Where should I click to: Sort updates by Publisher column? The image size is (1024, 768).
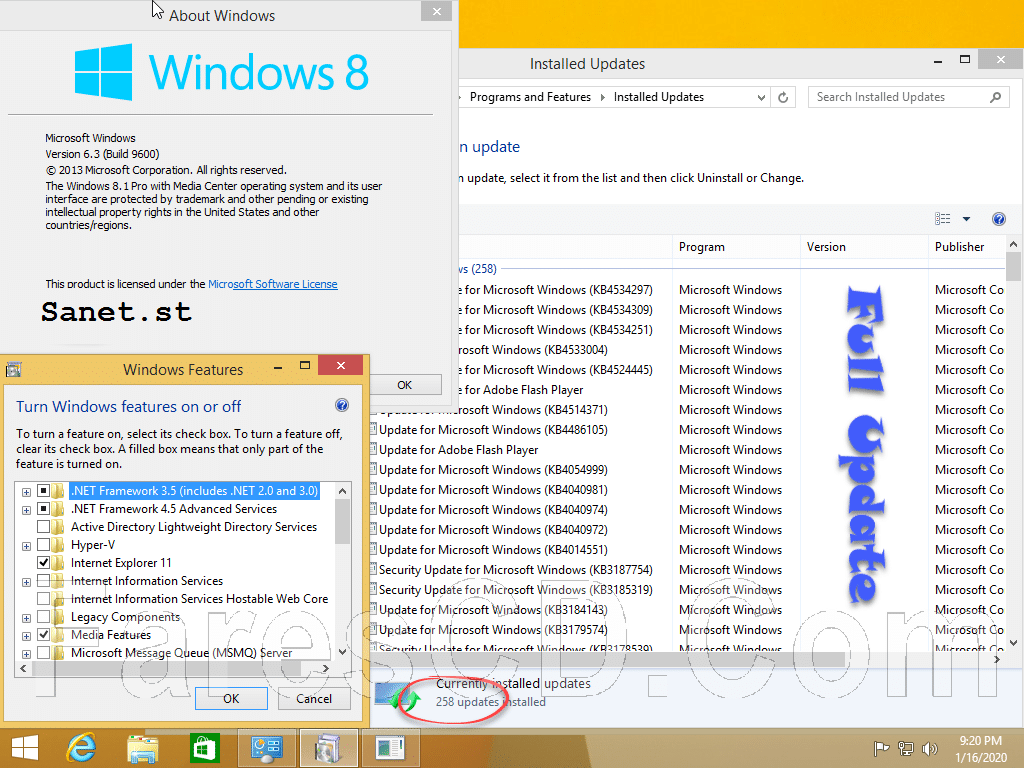pyautogui.click(x=967, y=247)
